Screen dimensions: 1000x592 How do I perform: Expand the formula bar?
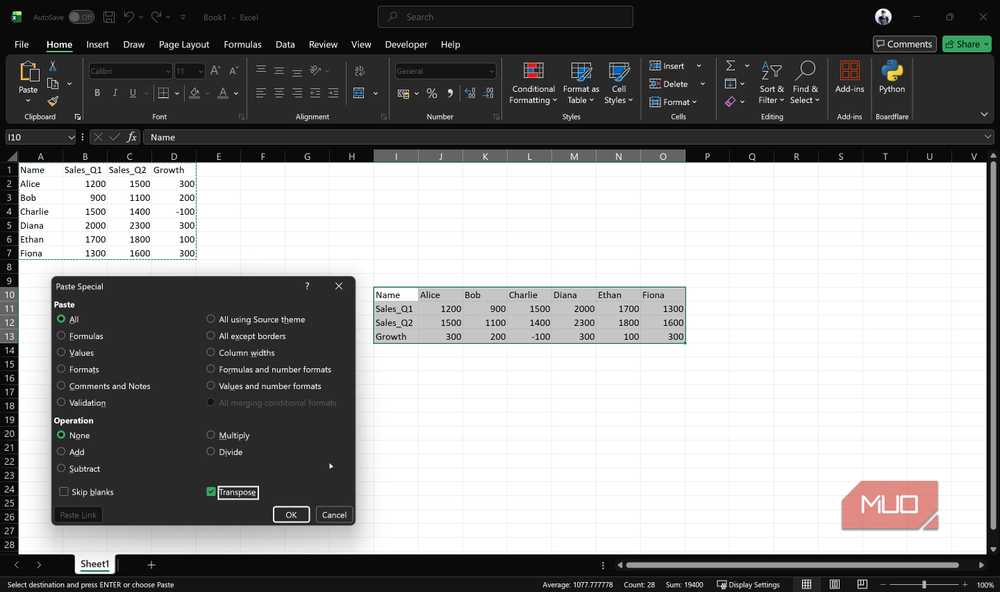[x=987, y=137]
